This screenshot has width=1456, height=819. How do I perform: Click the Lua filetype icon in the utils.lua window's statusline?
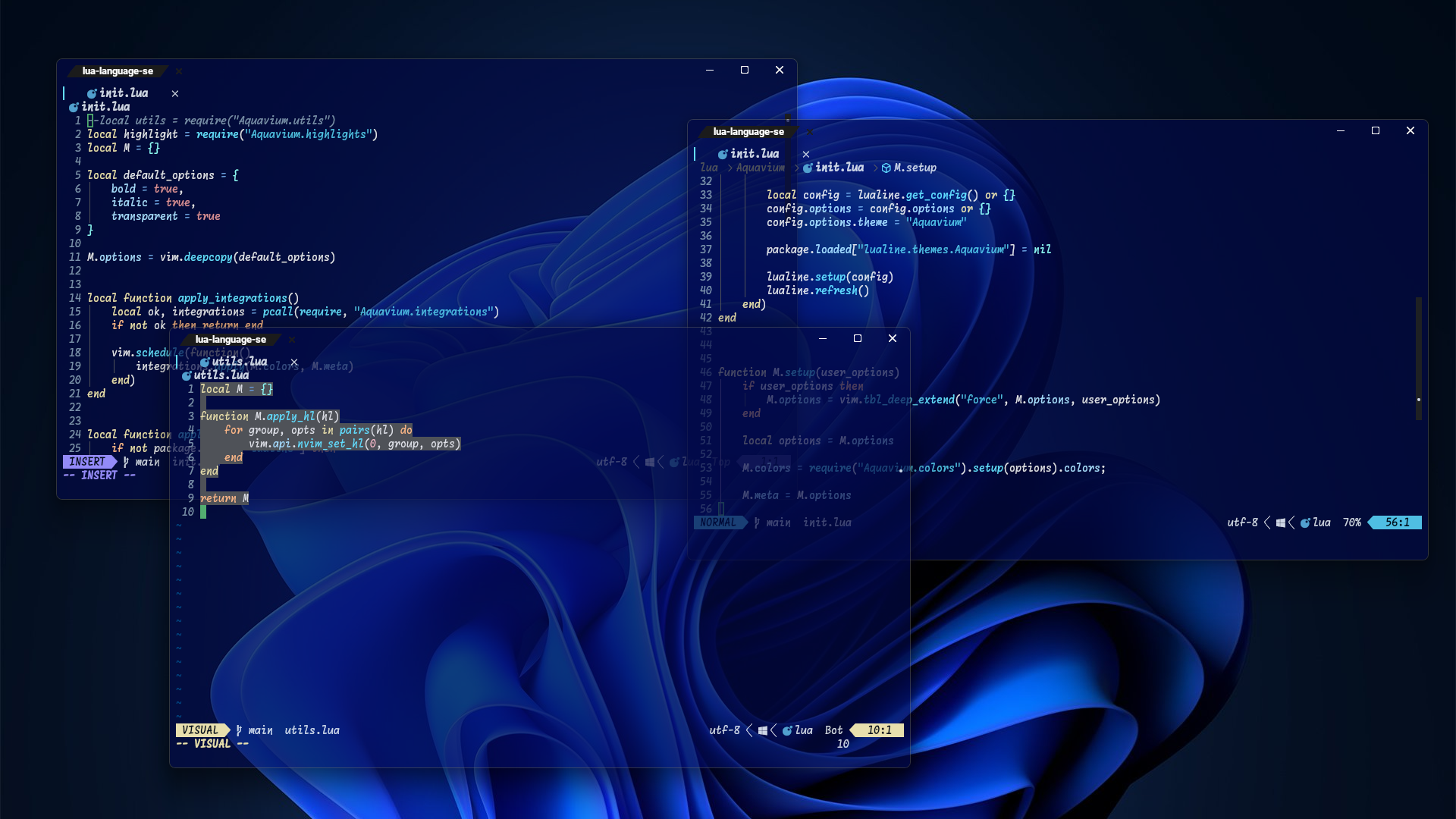tap(787, 730)
